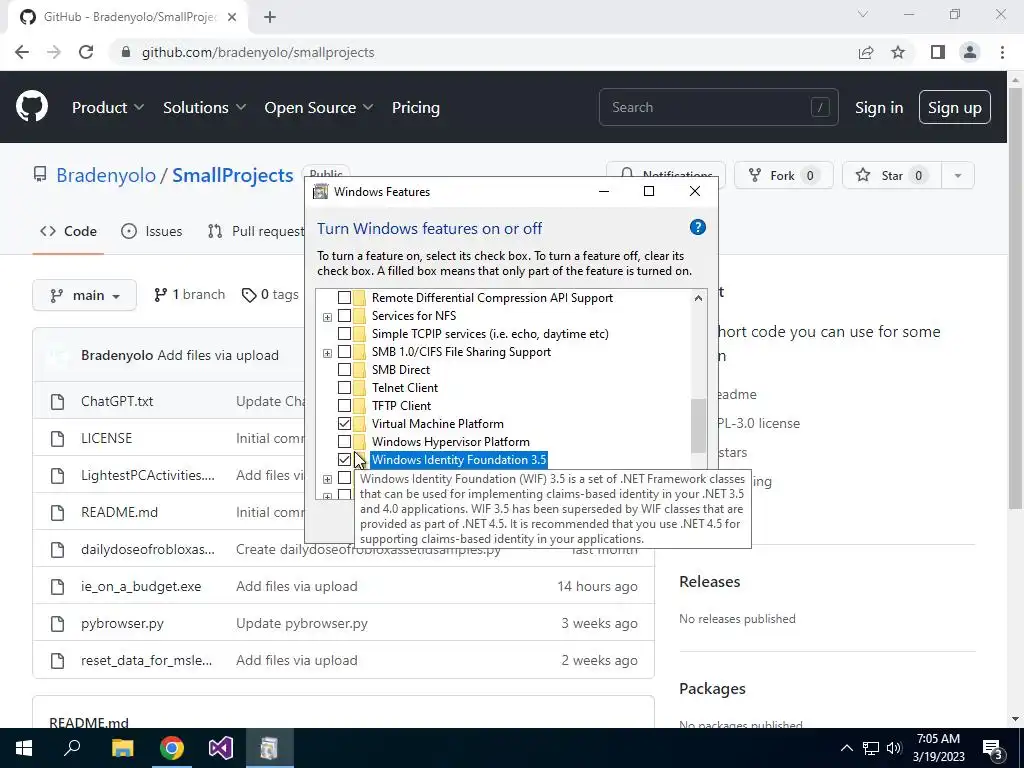1024x768 pixels.
Task: Click the network tray icon
Action: coord(871,748)
